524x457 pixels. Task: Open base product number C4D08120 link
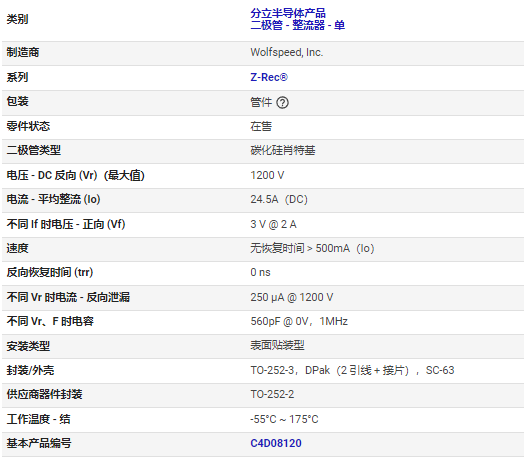276,443
